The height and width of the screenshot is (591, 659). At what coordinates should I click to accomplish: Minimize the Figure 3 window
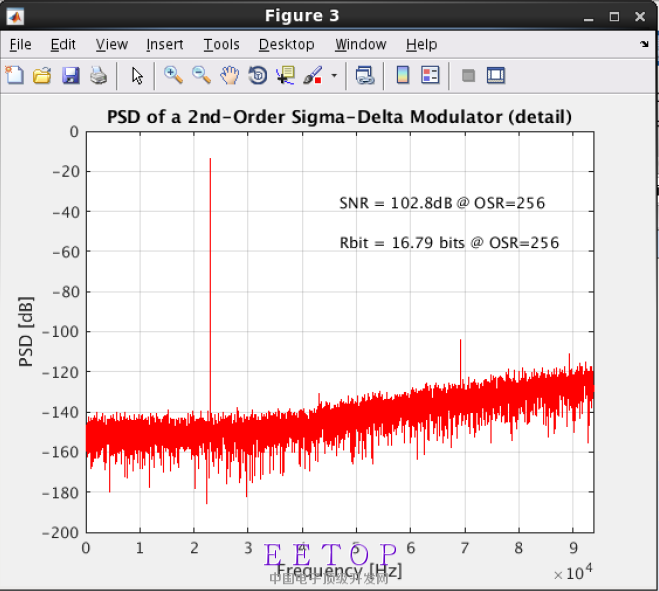(589, 18)
